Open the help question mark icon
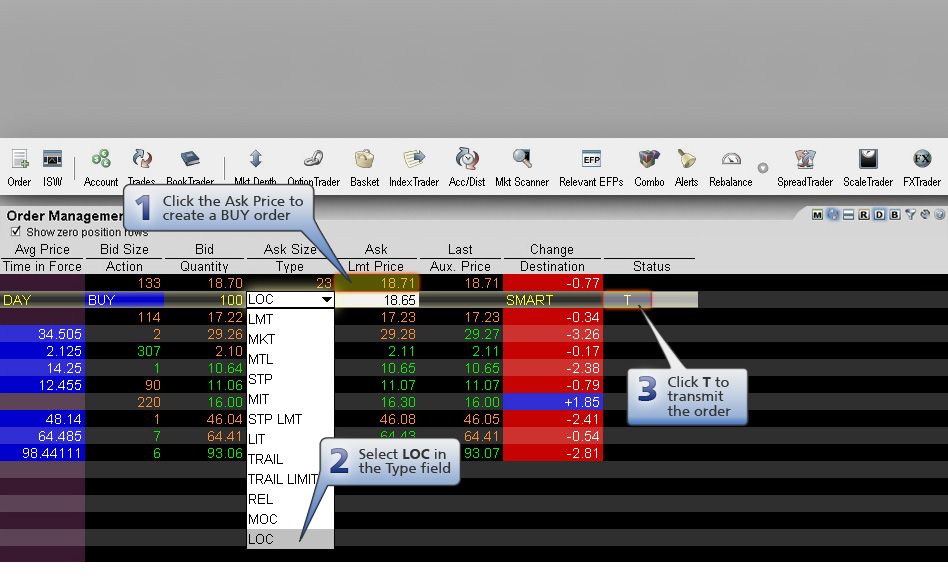948x580 pixels. tap(940, 215)
